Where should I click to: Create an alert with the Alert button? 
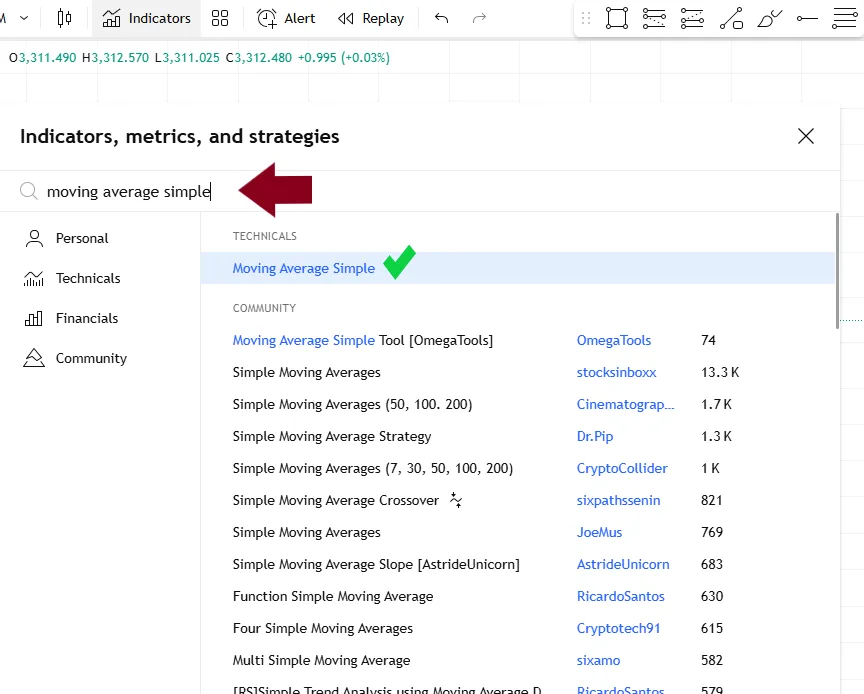[x=286, y=18]
